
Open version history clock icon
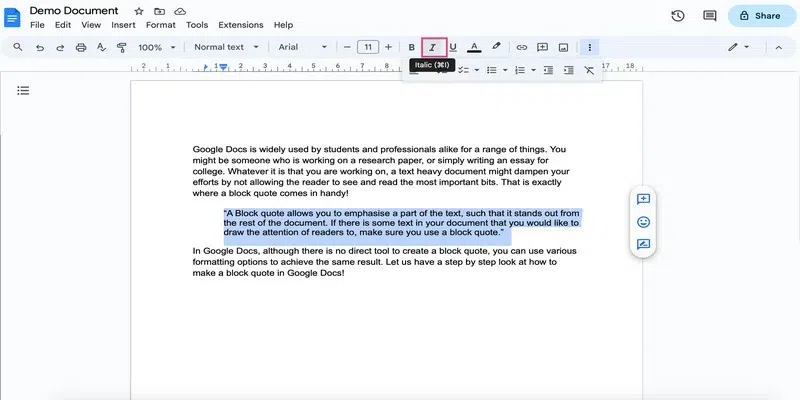[x=678, y=16]
